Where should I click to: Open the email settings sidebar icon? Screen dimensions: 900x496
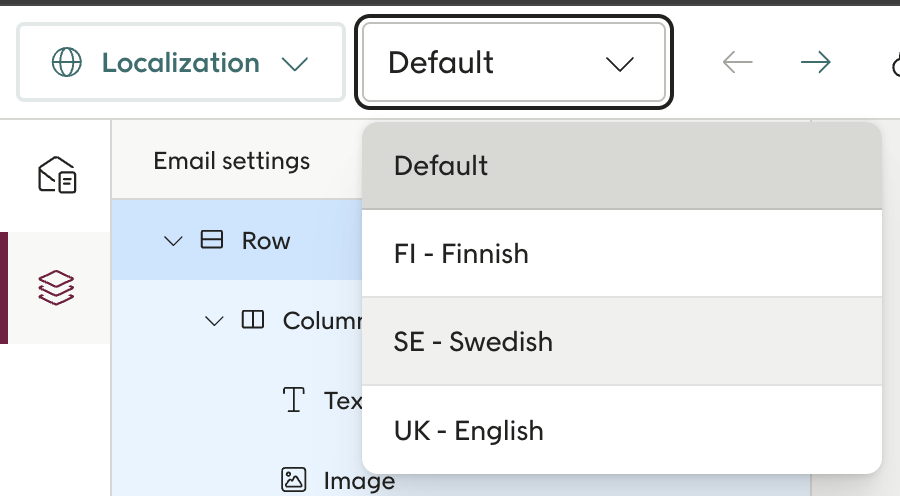click(x=57, y=175)
